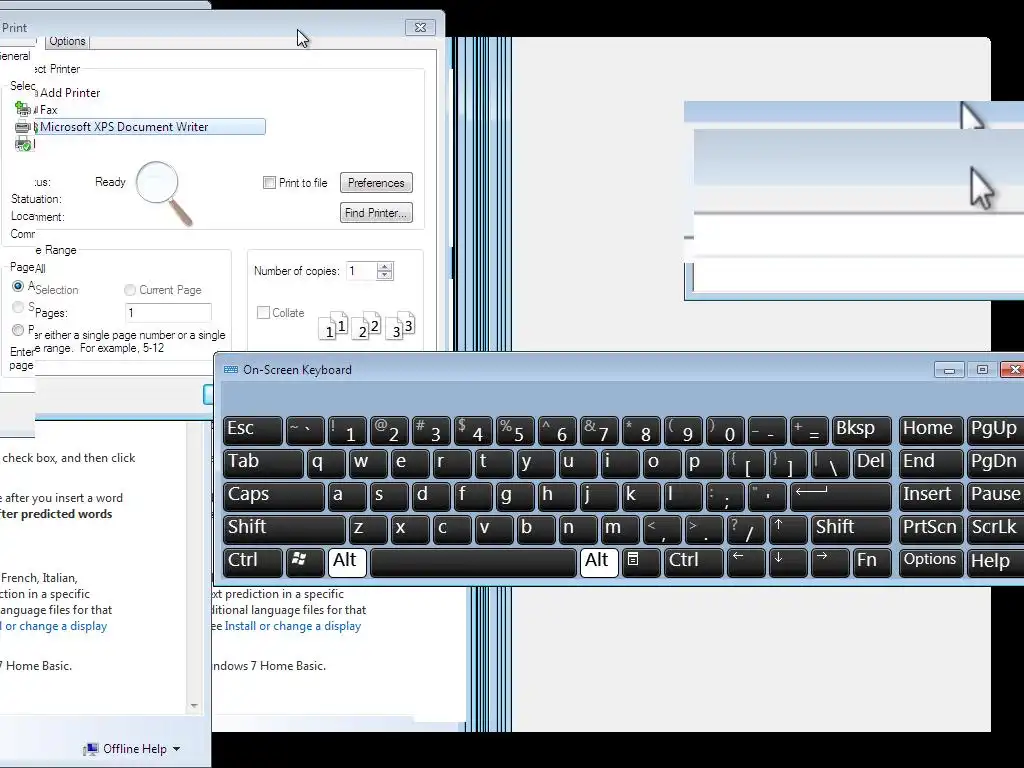Select the Current Page radio button
1024x768 pixels.
tap(130, 290)
